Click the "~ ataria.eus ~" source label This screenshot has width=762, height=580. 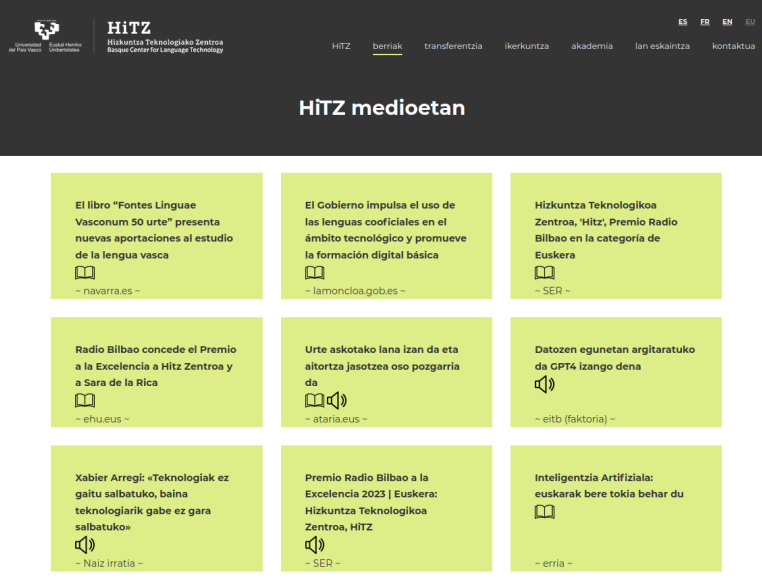pos(336,419)
